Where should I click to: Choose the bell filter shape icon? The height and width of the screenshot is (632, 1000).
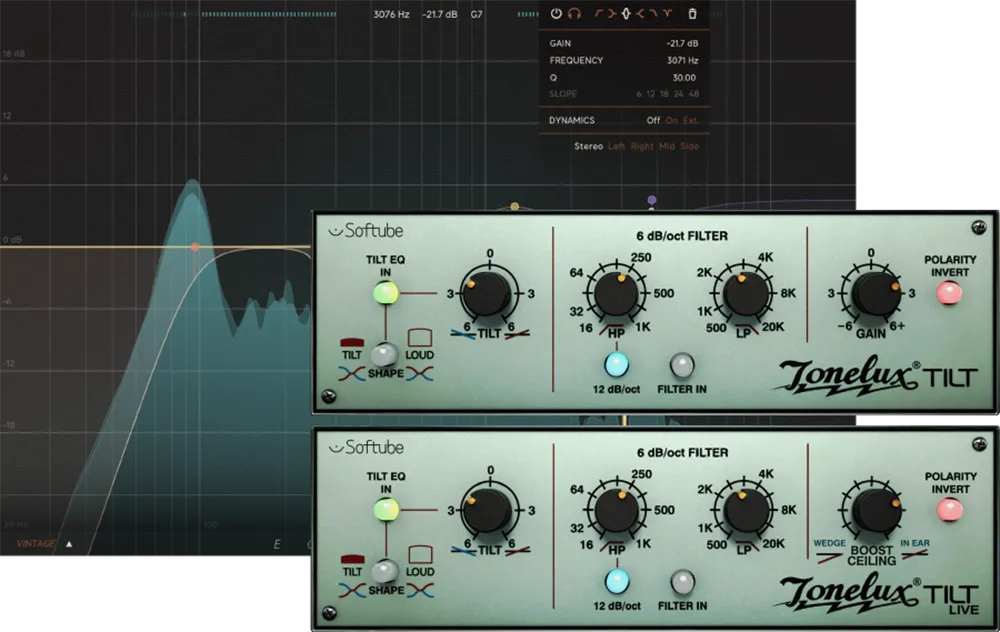tap(627, 13)
